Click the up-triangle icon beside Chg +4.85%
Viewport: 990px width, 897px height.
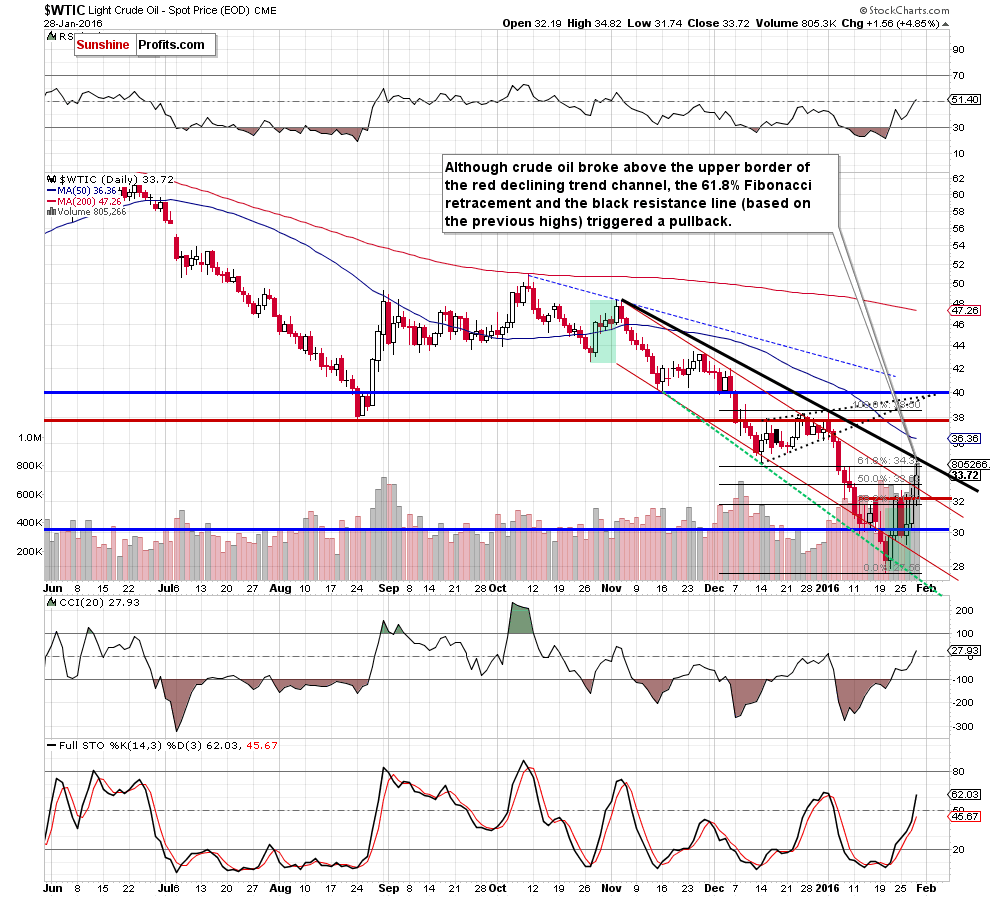(x=945, y=23)
